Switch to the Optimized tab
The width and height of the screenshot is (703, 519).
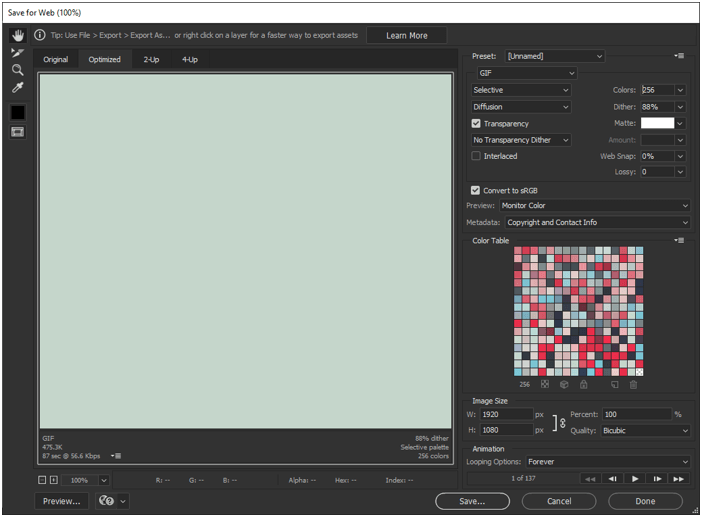coord(104,60)
